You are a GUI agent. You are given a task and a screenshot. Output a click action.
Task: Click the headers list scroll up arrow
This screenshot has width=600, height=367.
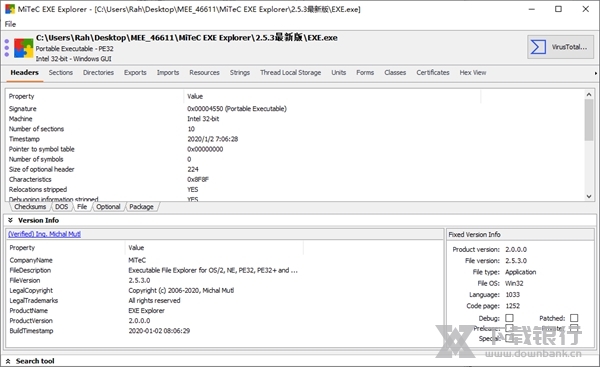coord(589,95)
